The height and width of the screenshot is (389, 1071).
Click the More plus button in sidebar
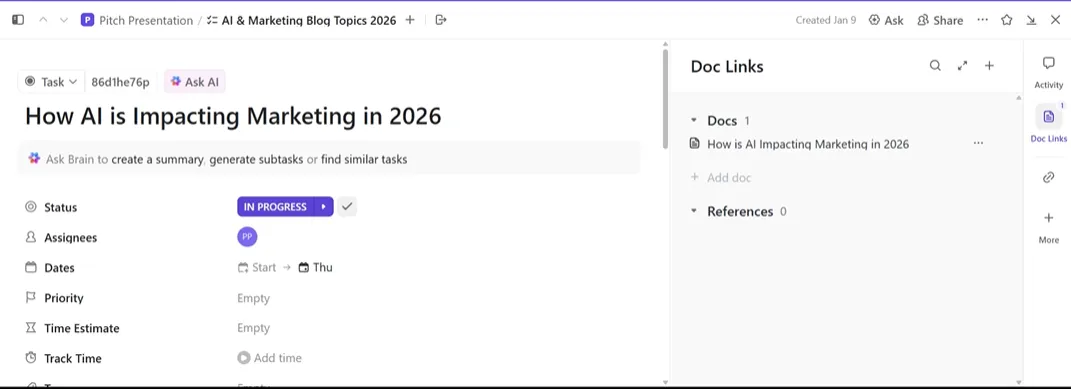(1048, 227)
